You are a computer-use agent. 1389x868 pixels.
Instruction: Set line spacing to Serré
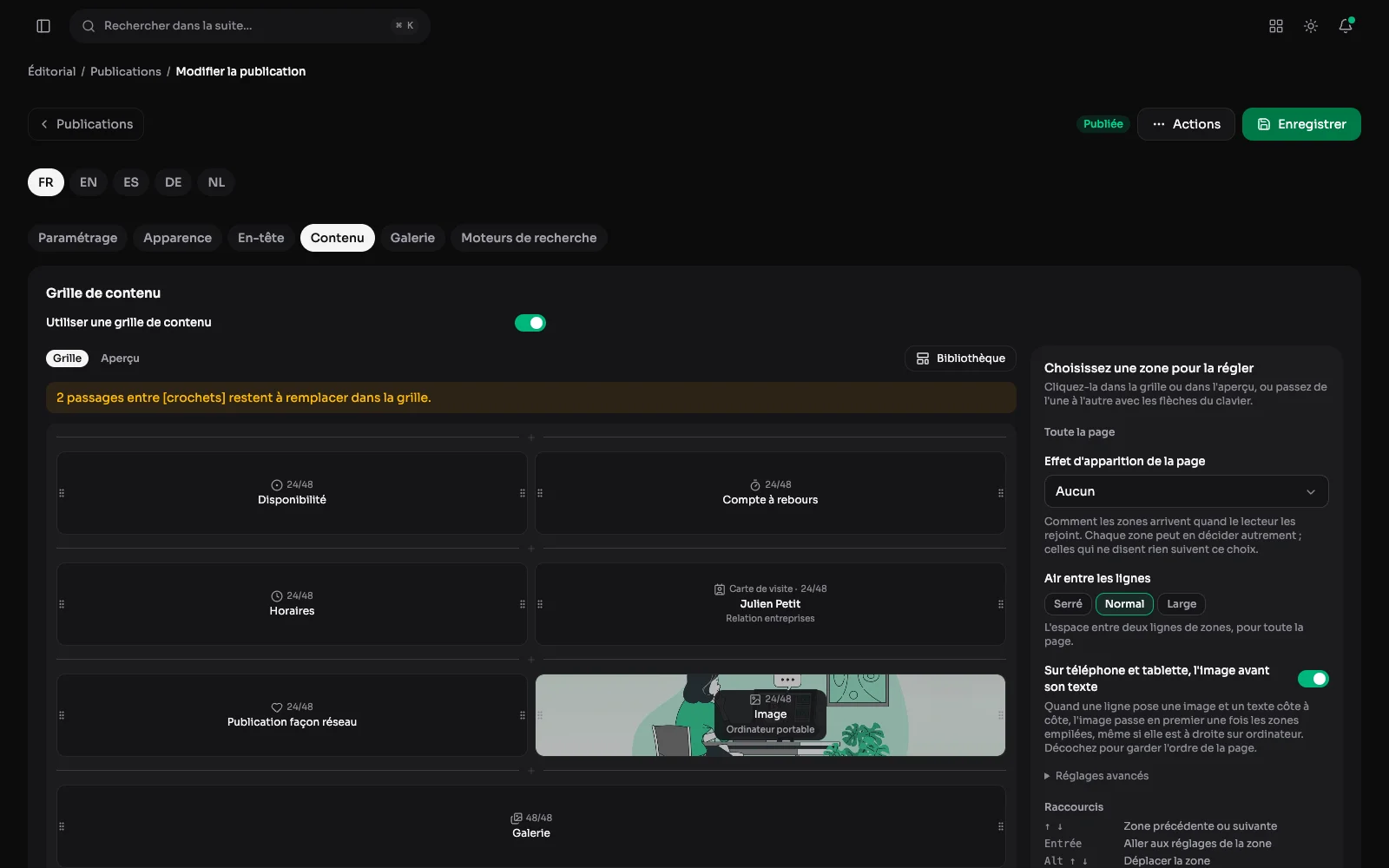1068,604
